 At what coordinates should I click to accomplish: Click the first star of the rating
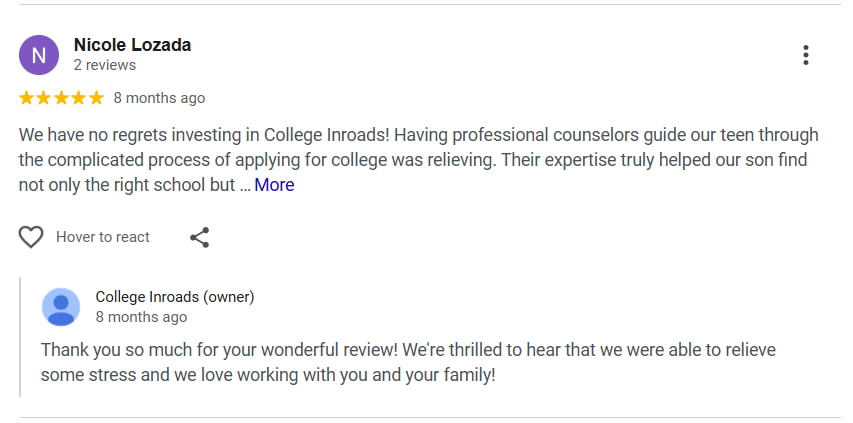(x=27, y=98)
